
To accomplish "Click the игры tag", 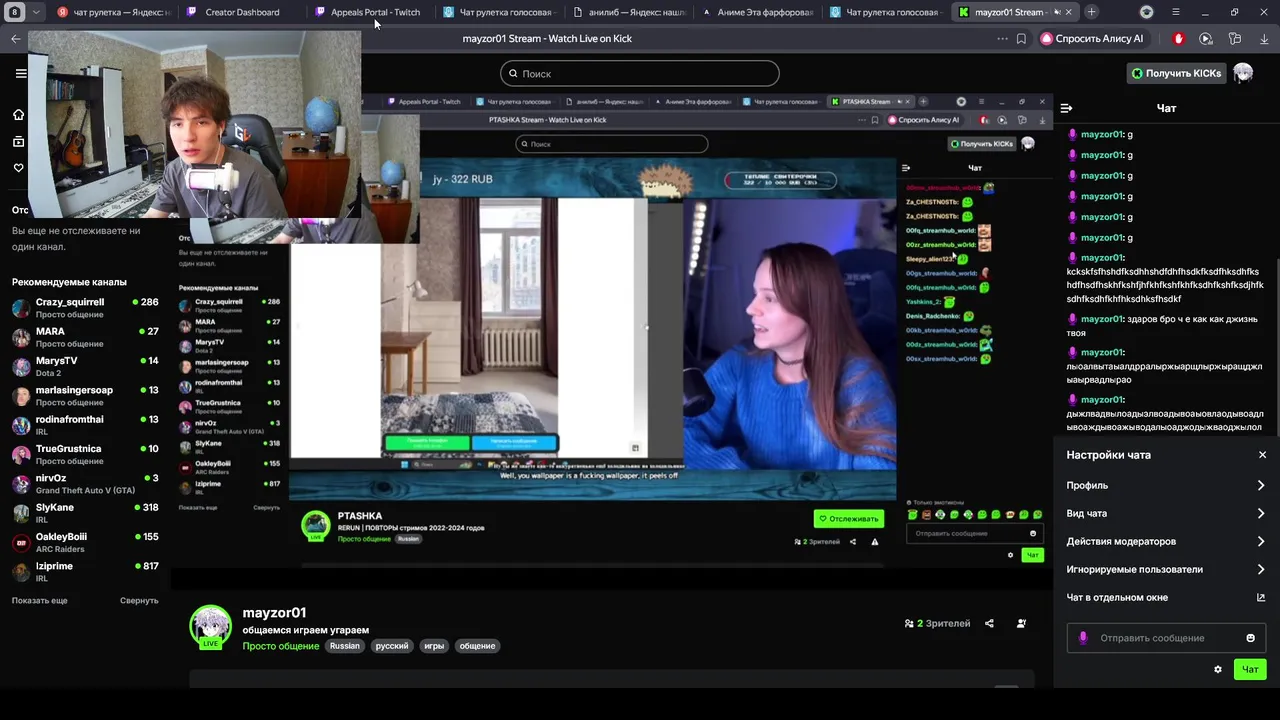I will [434, 646].
